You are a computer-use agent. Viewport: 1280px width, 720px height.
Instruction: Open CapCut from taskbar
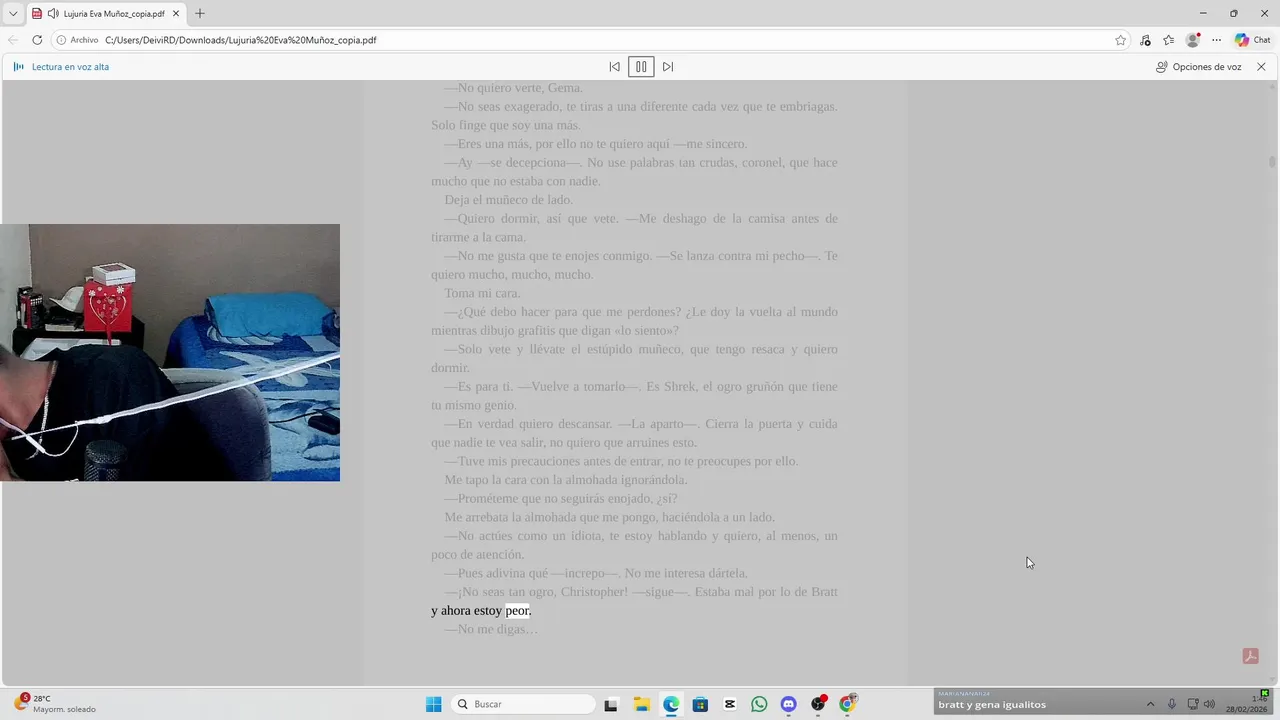[730, 704]
